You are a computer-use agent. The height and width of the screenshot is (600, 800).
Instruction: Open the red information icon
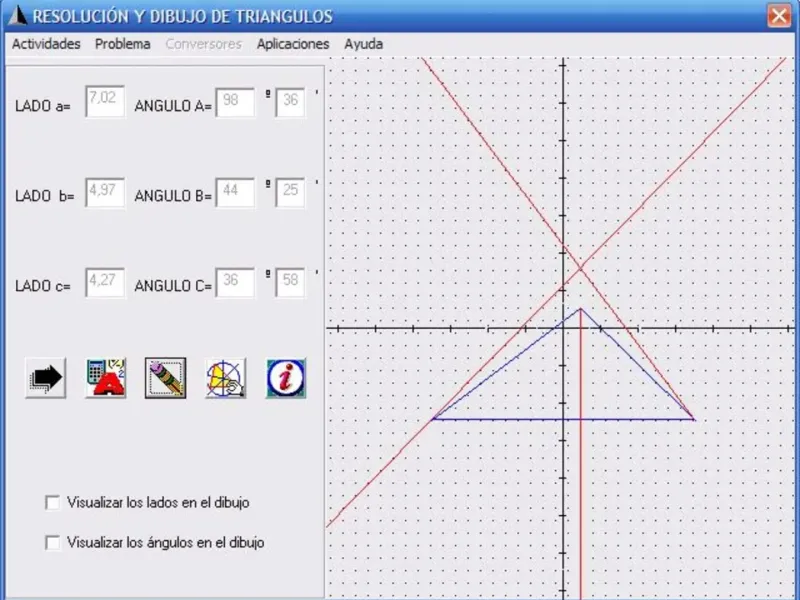pos(286,378)
